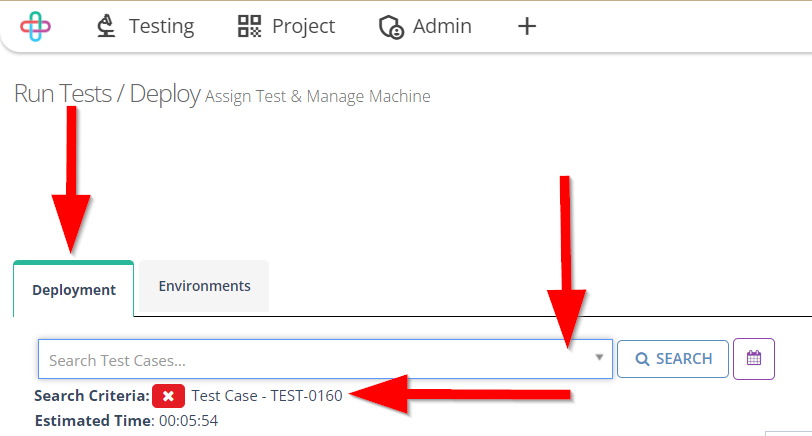Open the Project menu

[x=303, y=27]
